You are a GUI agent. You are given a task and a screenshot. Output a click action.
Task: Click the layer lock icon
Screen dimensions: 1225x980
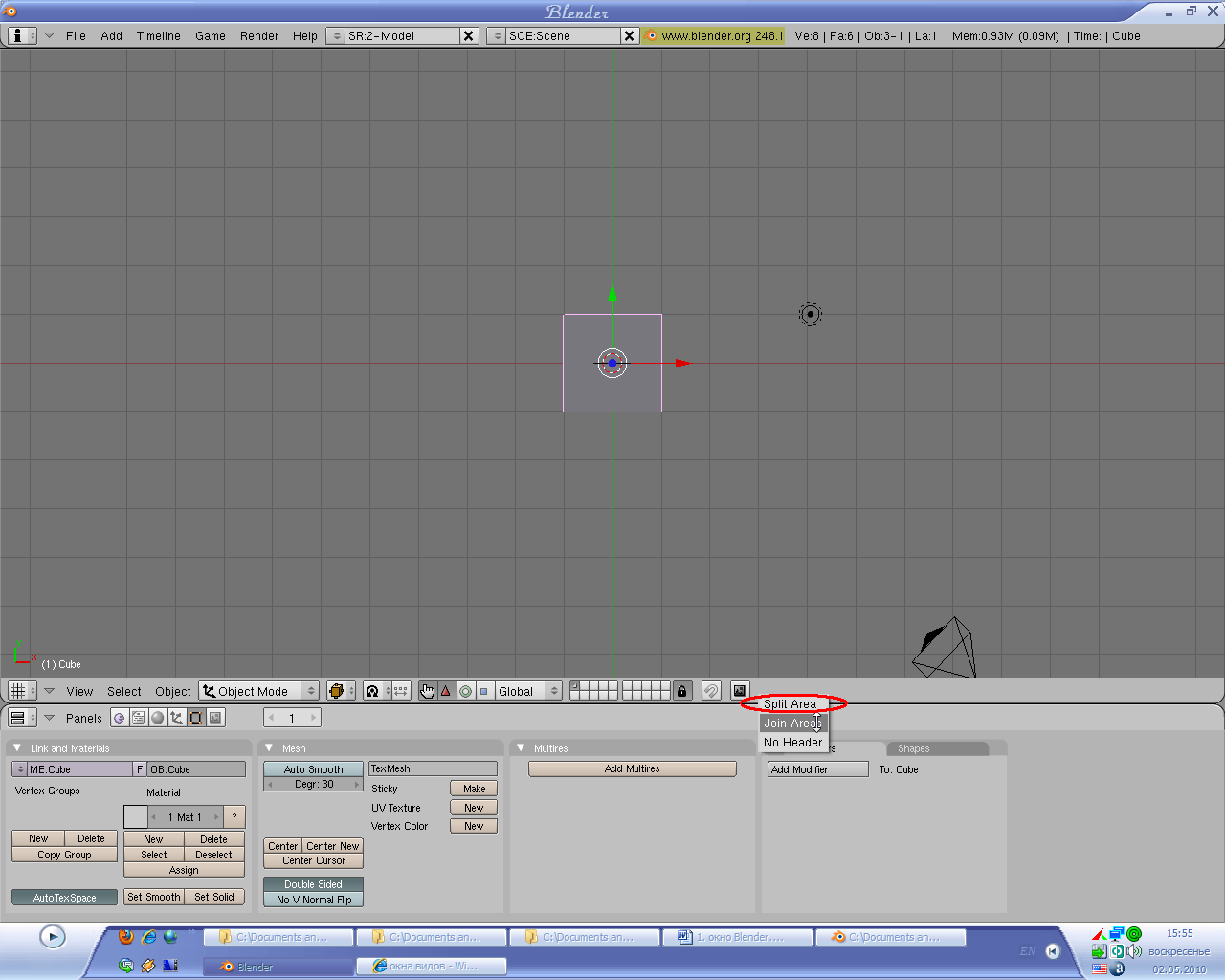pyautogui.click(x=681, y=691)
